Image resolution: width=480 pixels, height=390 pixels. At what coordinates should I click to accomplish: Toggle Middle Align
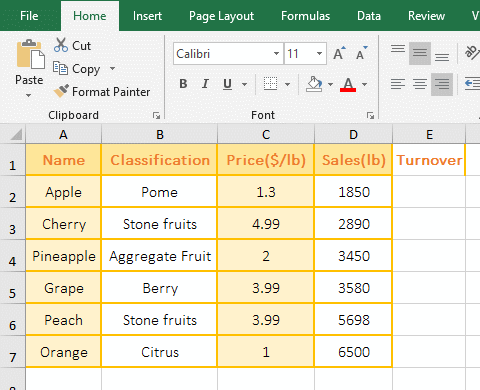point(420,53)
